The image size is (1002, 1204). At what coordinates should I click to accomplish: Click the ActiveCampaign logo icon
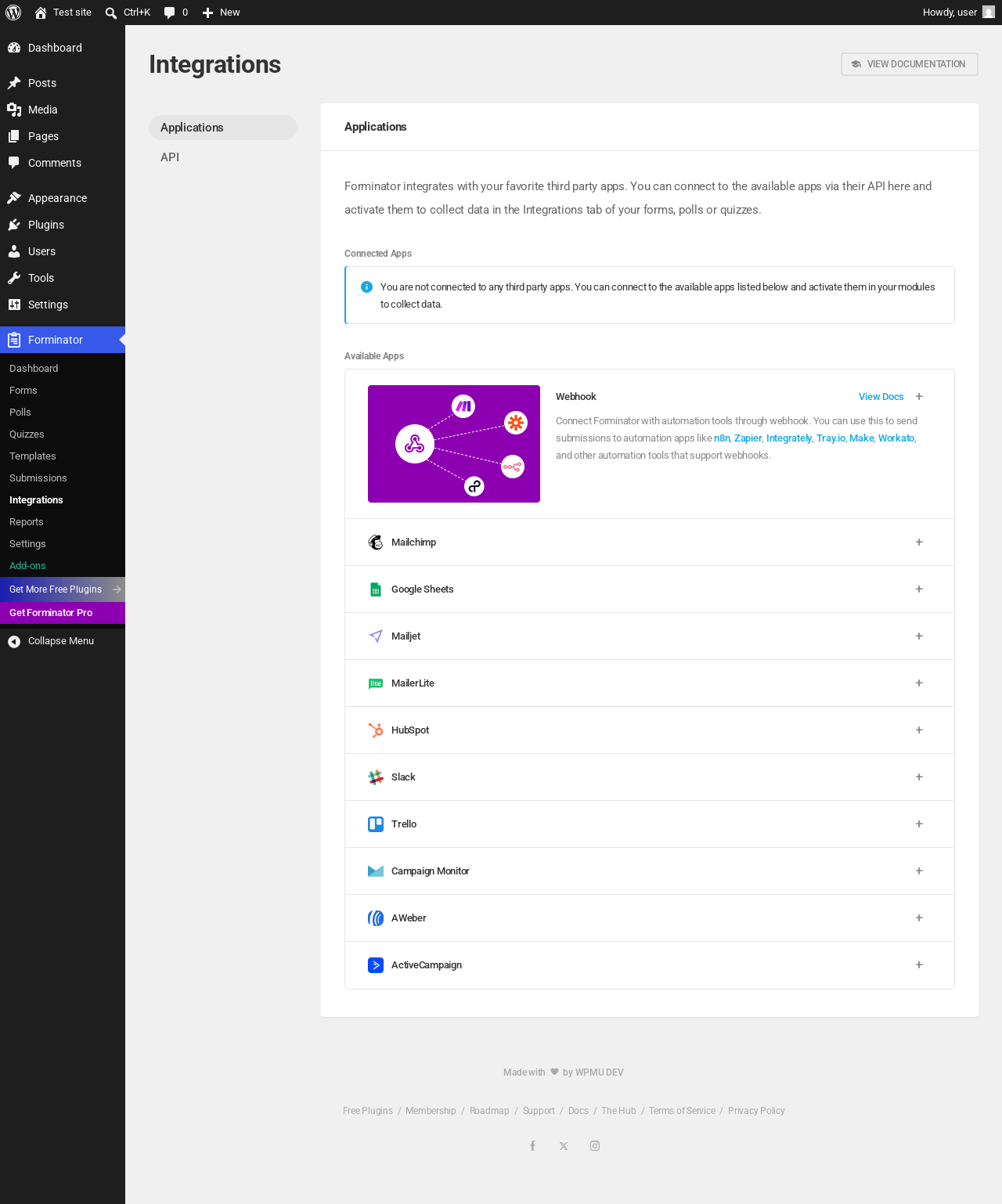coord(376,965)
